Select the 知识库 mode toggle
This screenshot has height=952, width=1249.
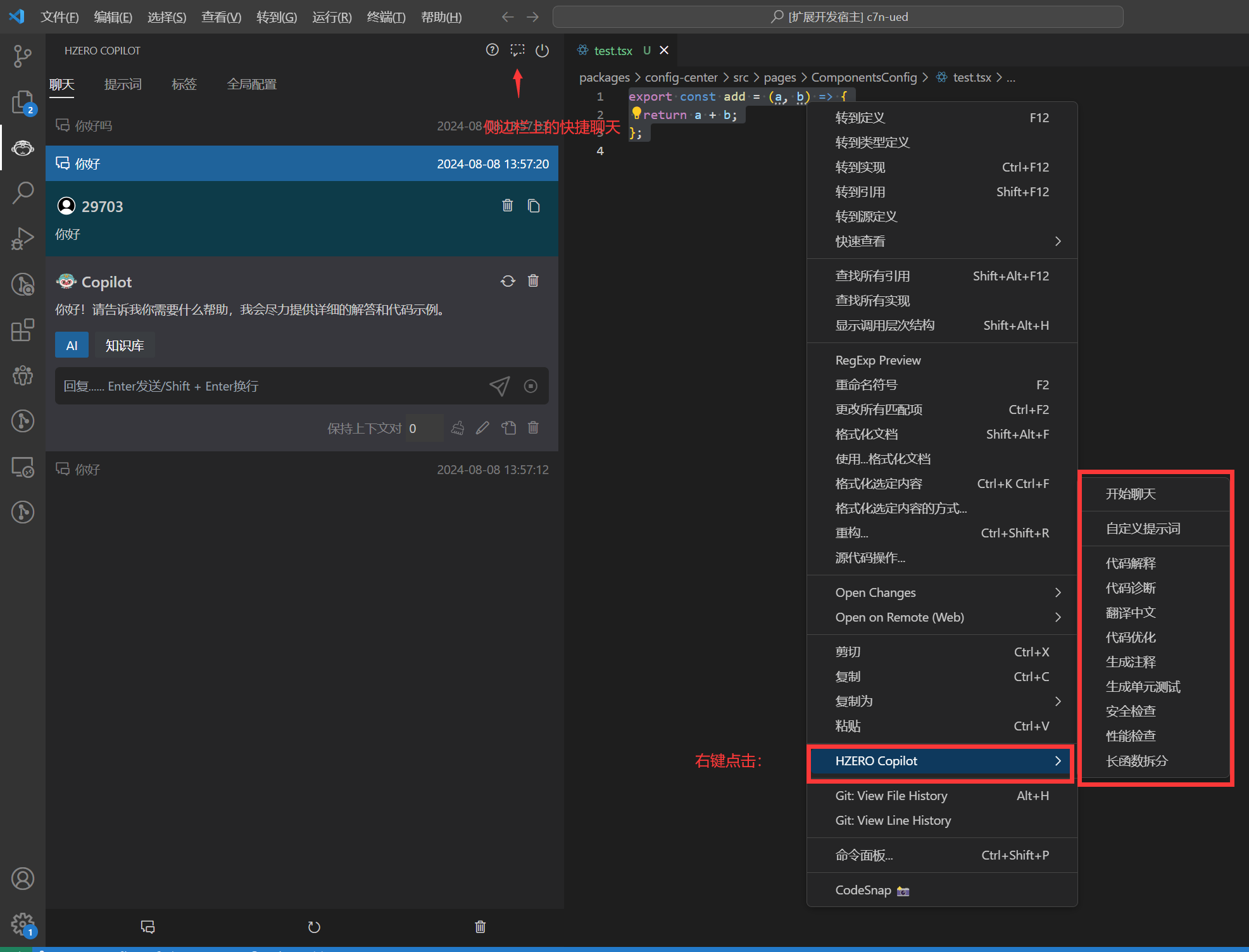pos(124,346)
